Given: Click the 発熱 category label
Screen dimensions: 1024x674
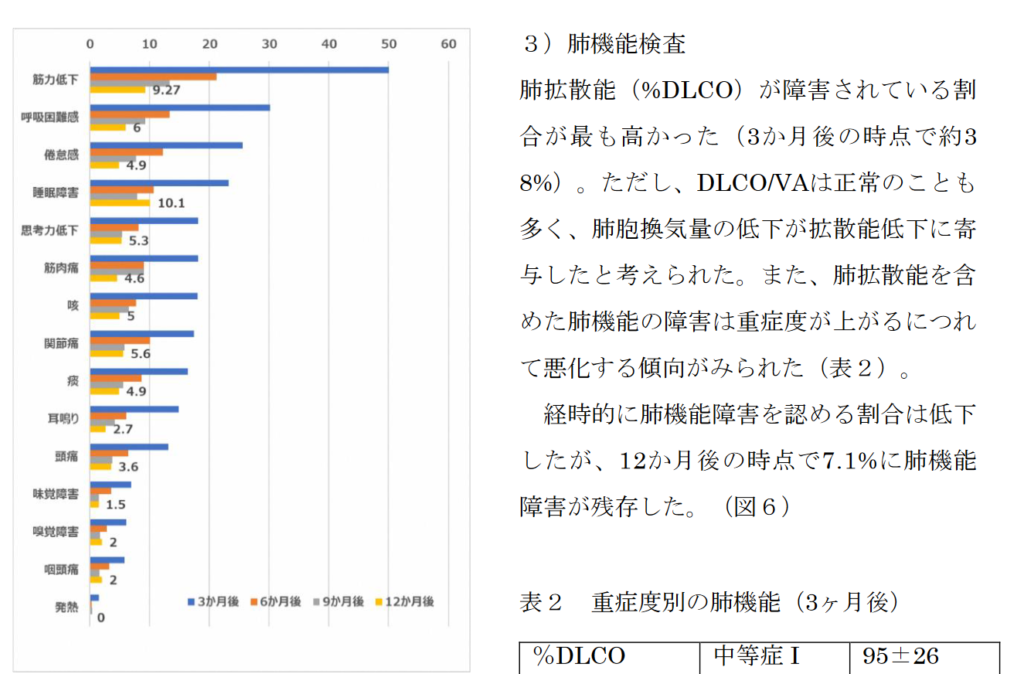Looking at the screenshot, I should 68,606.
